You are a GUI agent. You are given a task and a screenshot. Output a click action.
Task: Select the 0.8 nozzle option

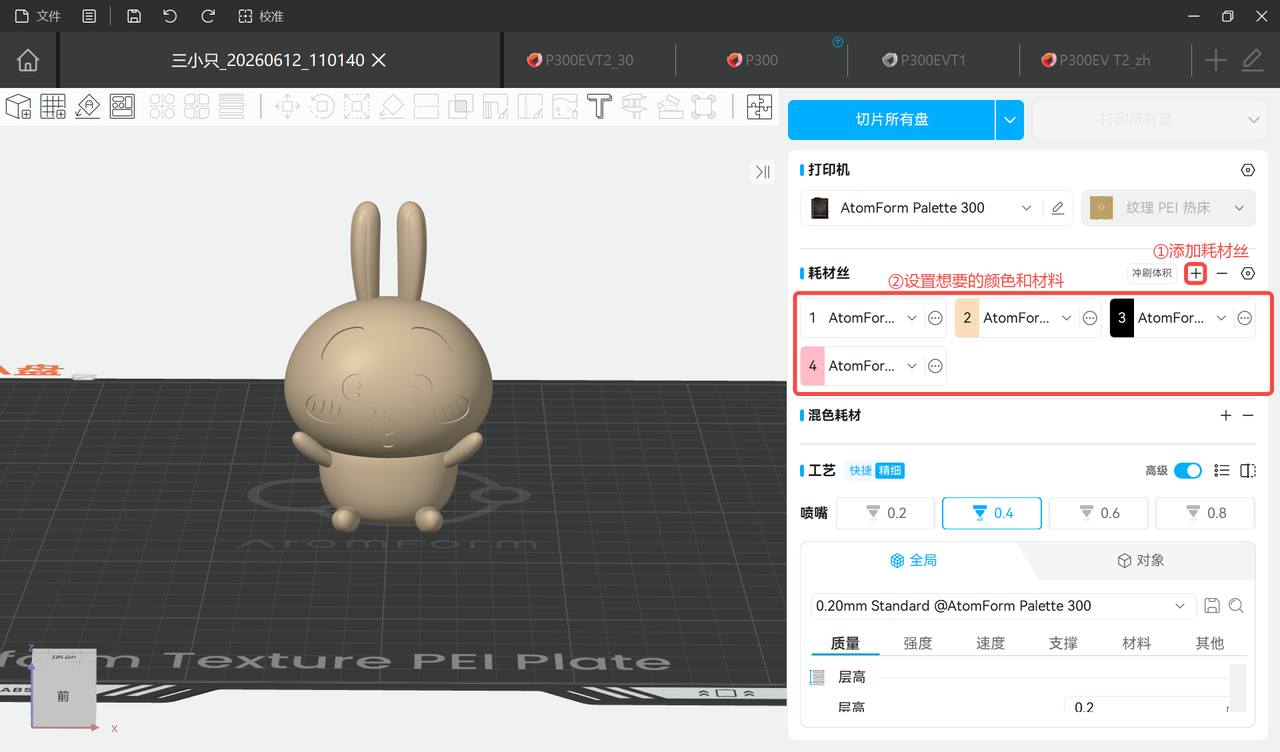coord(1205,513)
